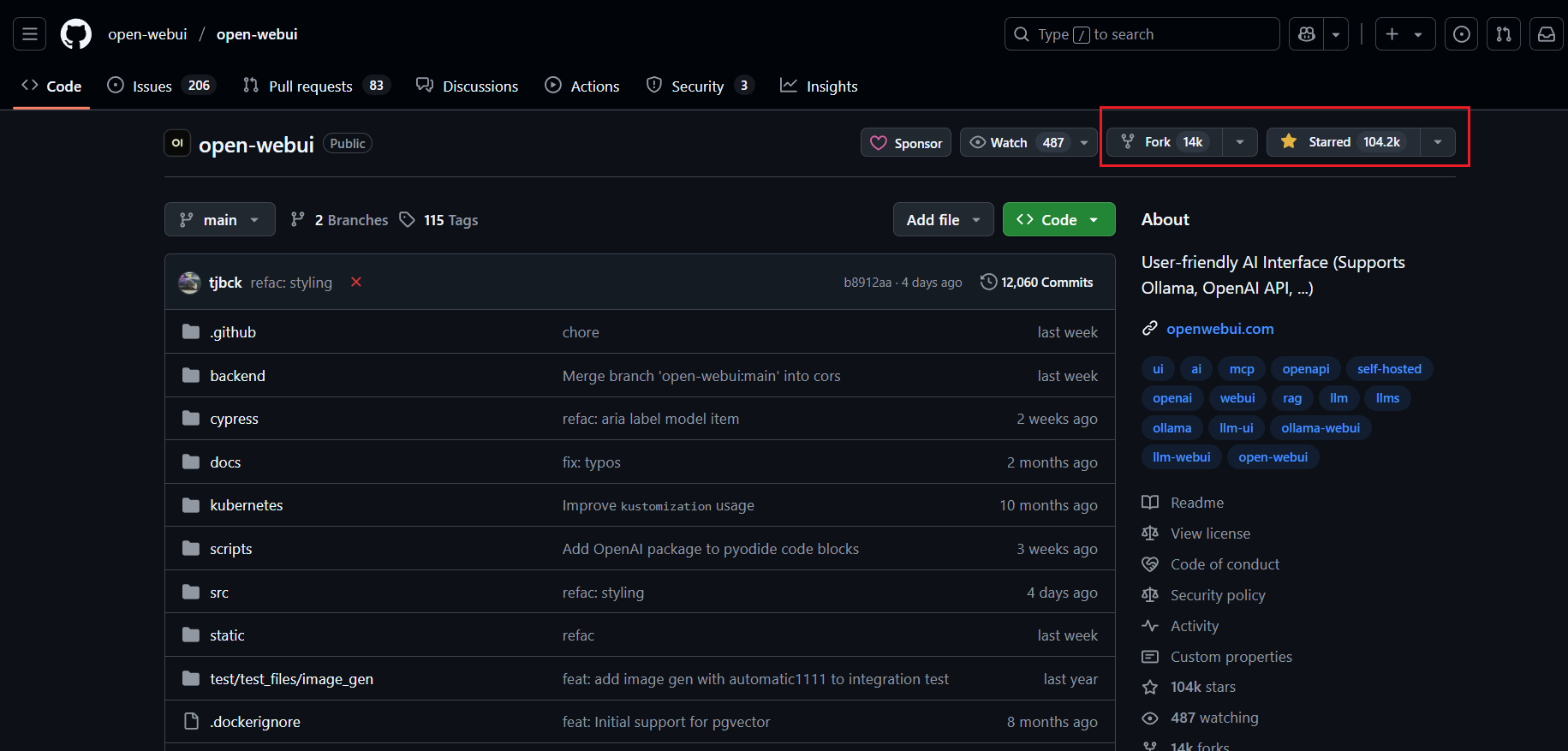
Task: Select the mcp topic tag
Action: 1242,369
